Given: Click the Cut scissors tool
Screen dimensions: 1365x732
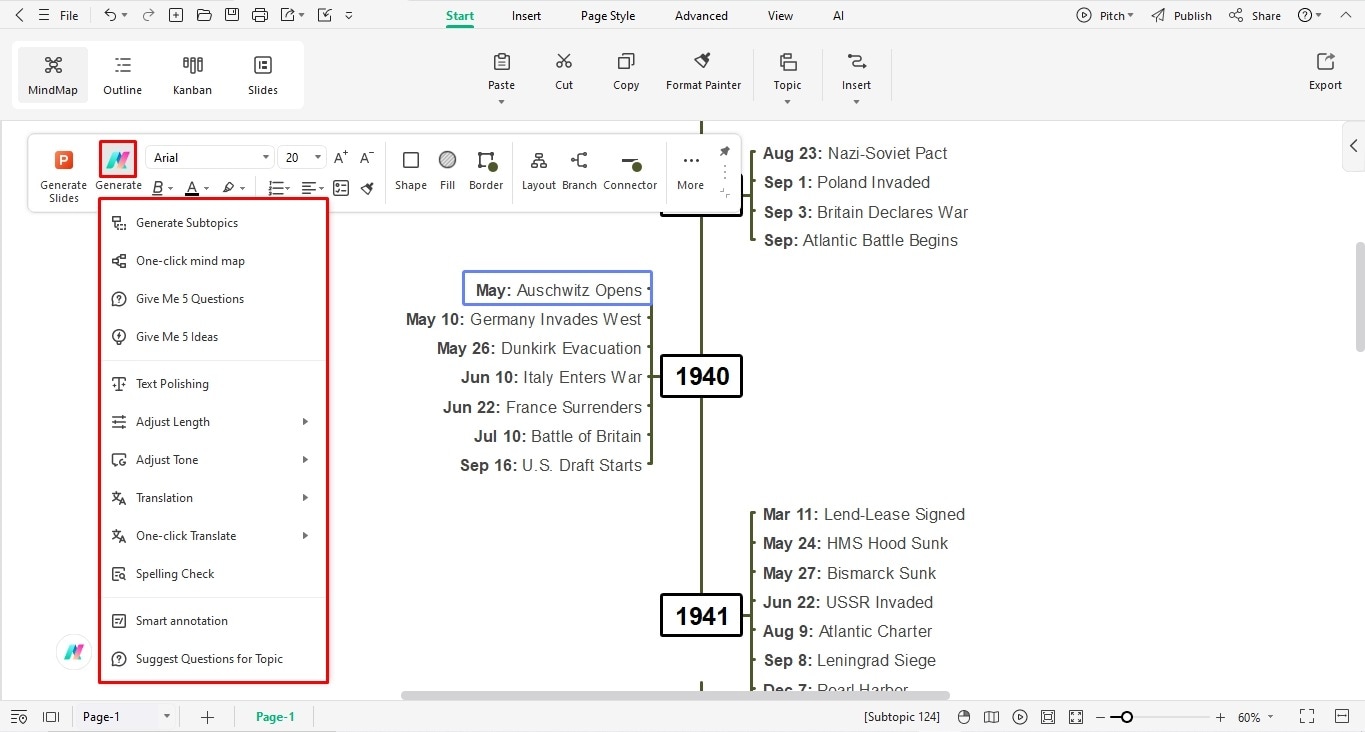Looking at the screenshot, I should click(x=564, y=72).
